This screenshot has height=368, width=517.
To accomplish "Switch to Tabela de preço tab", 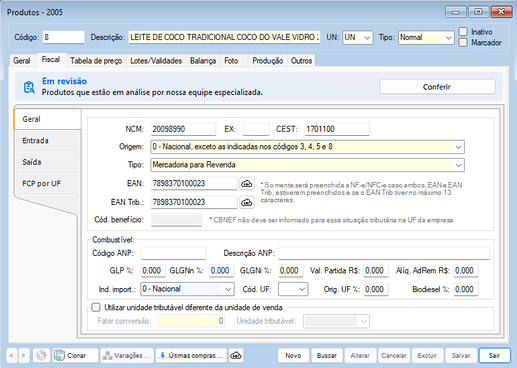I will (x=96, y=61).
